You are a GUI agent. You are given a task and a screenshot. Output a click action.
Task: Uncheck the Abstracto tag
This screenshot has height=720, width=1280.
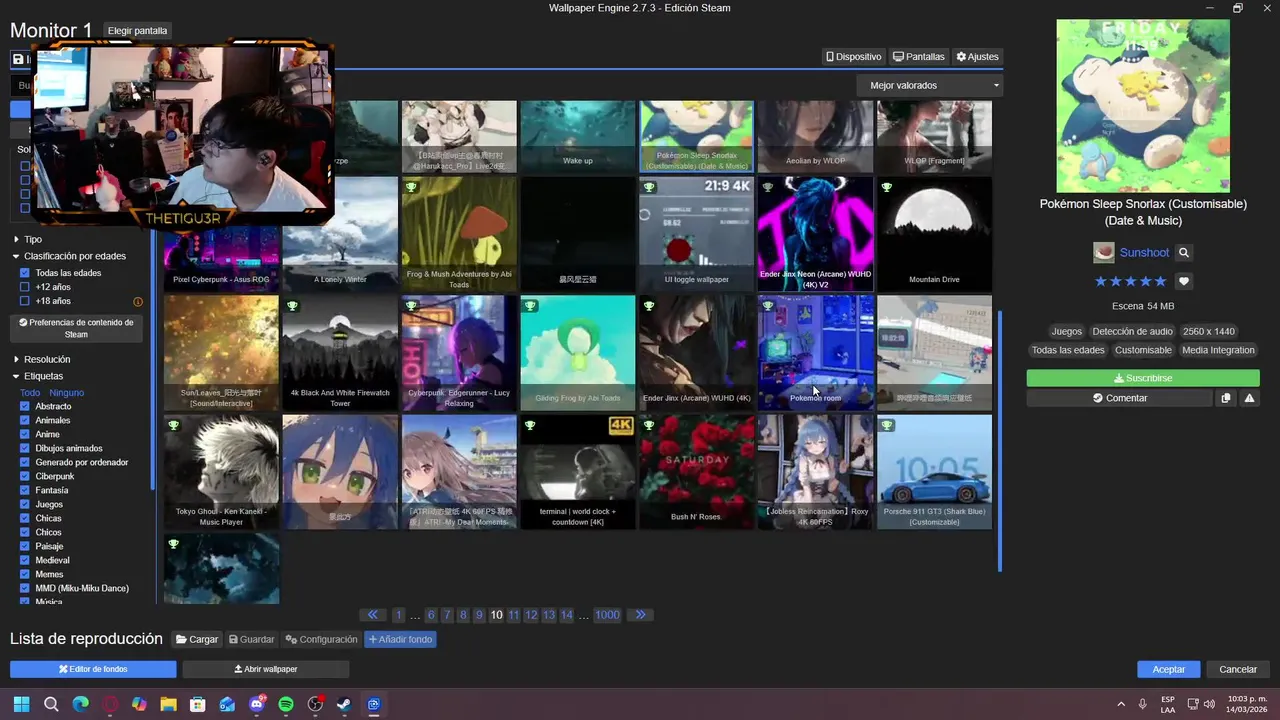pos(25,406)
